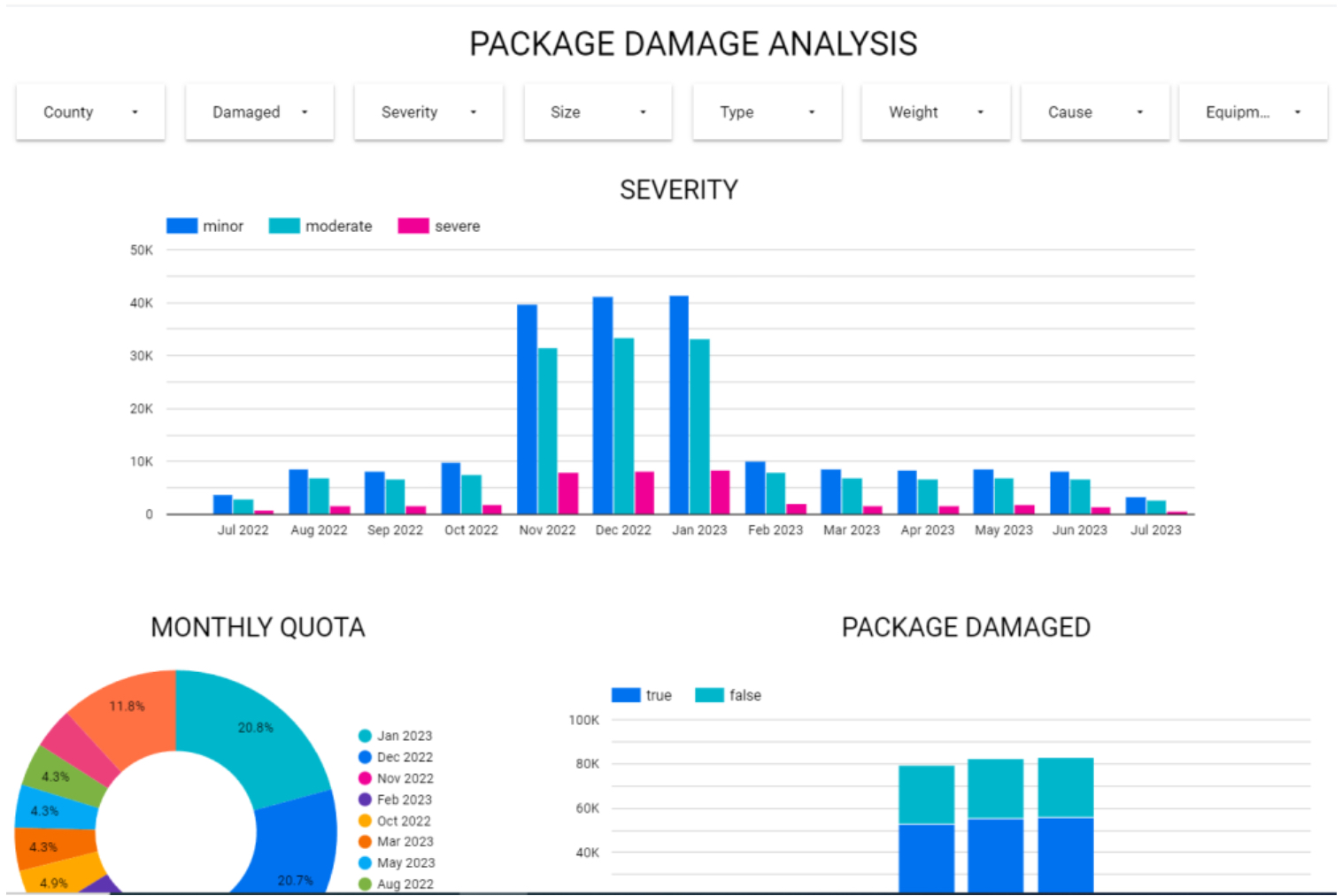Open the Cause filter dropdown
Screen dimensions: 1342x896
click(1095, 112)
